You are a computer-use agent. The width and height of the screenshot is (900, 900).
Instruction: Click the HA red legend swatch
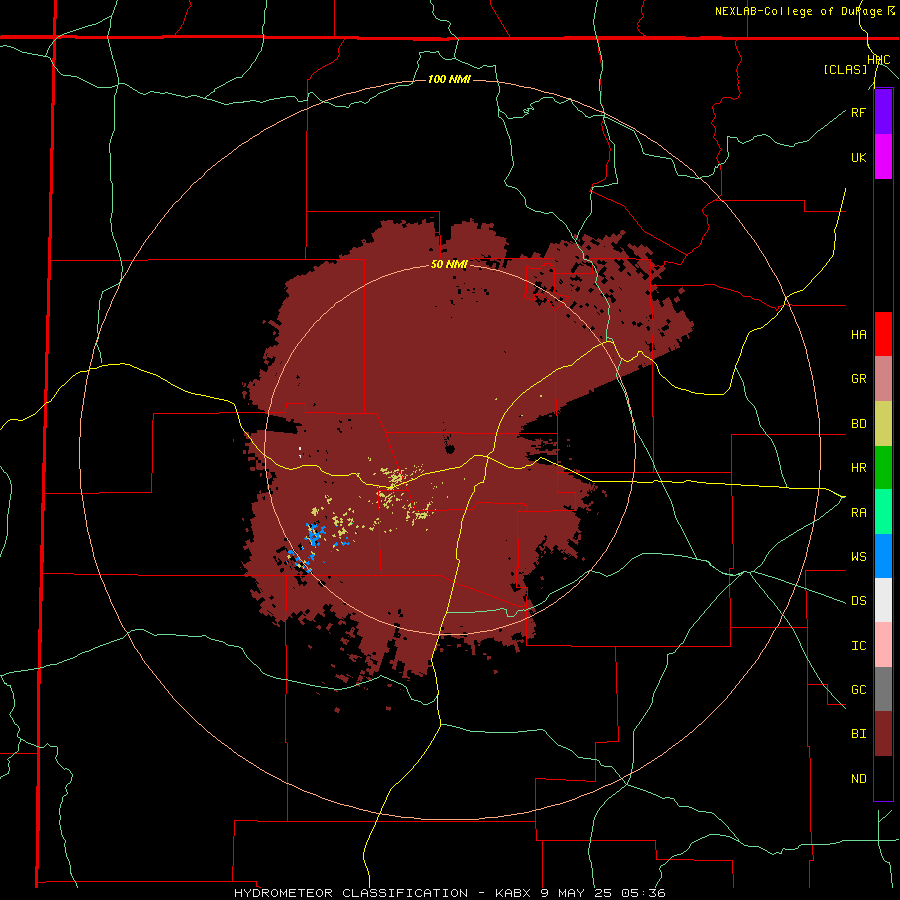coord(883,334)
